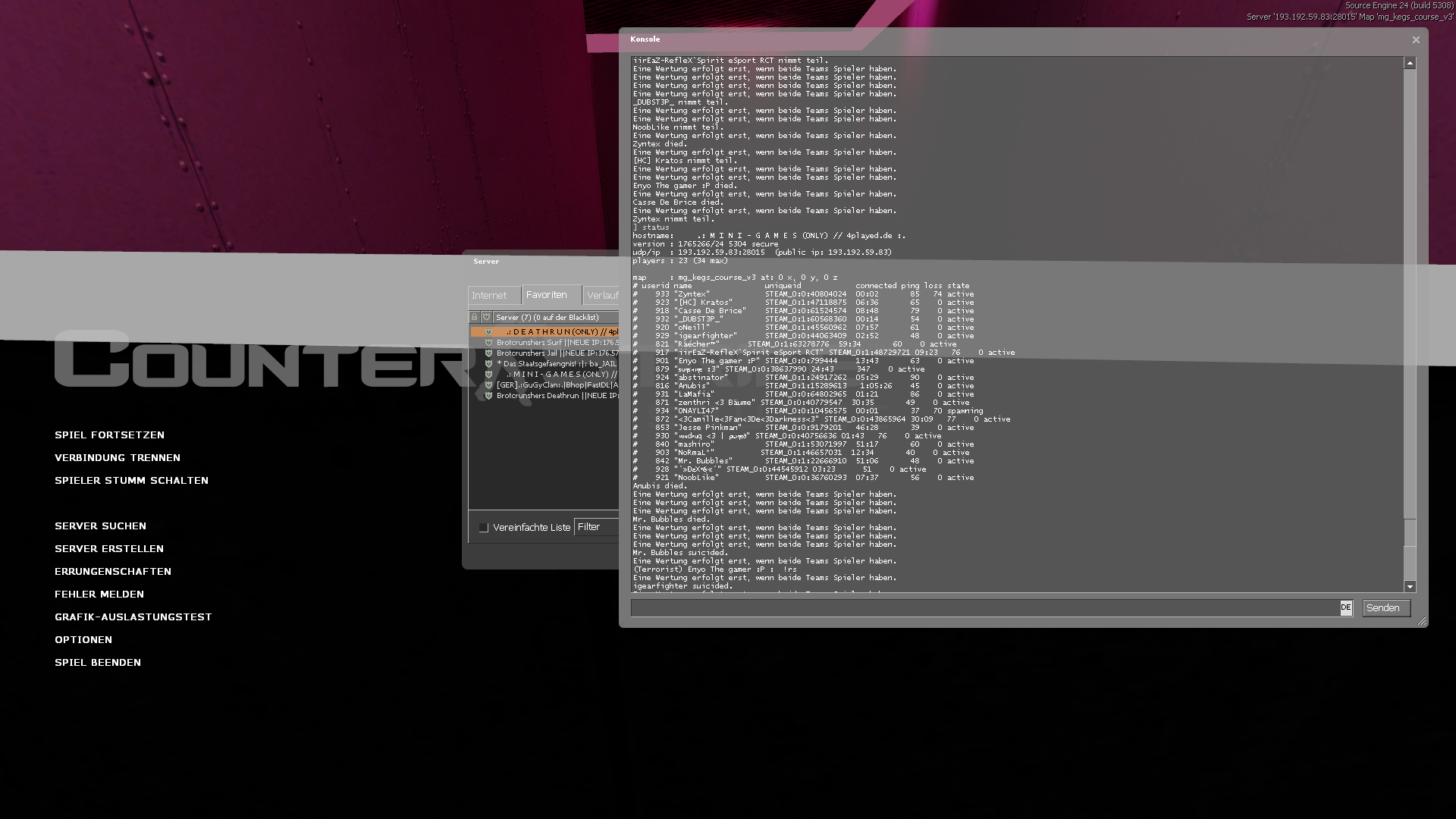
Task: Click the '] status' command line in console
Action: pos(651,227)
